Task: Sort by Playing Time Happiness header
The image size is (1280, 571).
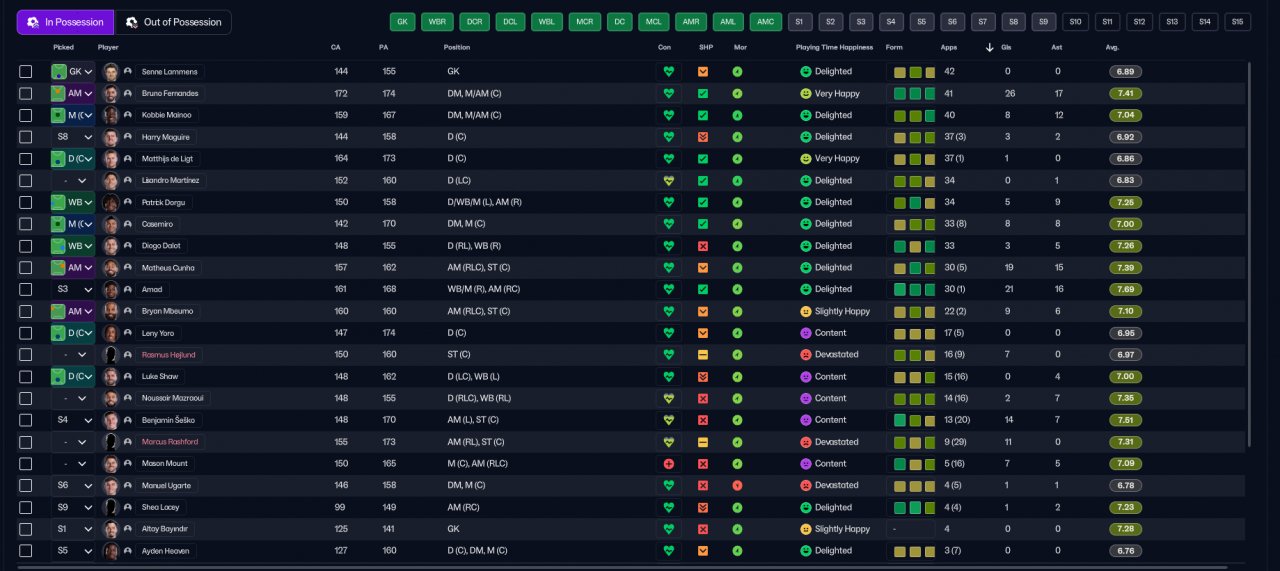Action: pyautogui.click(x=834, y=47)
